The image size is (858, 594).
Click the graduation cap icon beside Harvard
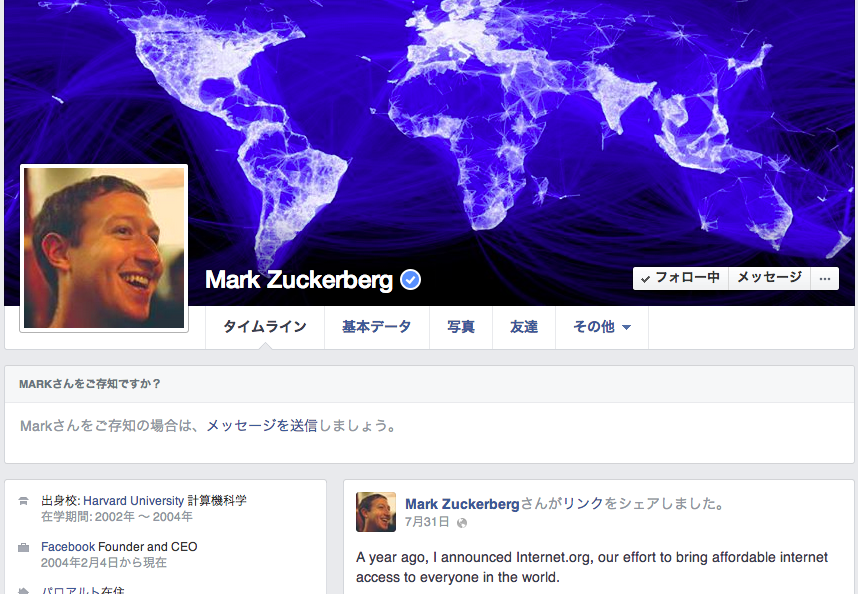coord(23,501)
